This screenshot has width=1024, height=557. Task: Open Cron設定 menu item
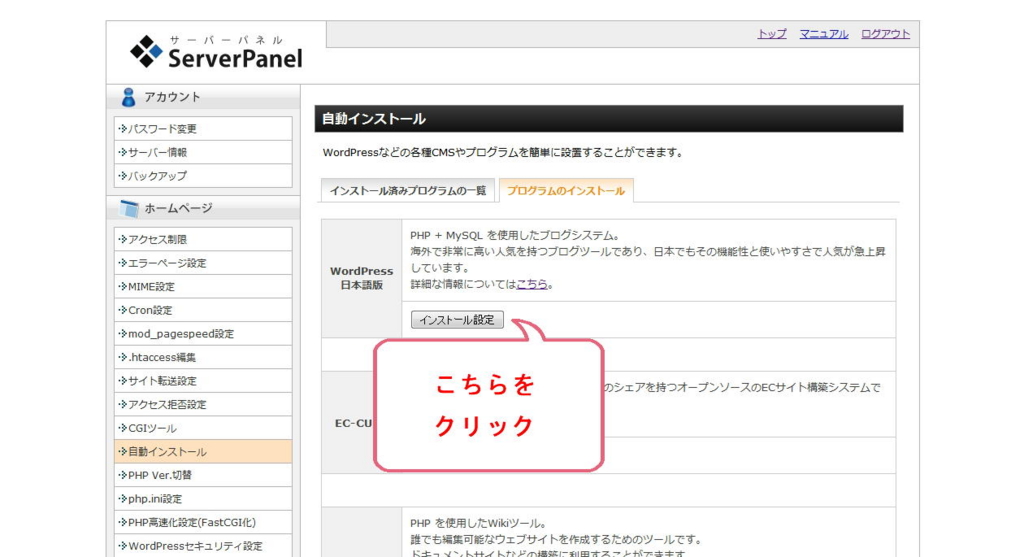[x=203, y=310]
